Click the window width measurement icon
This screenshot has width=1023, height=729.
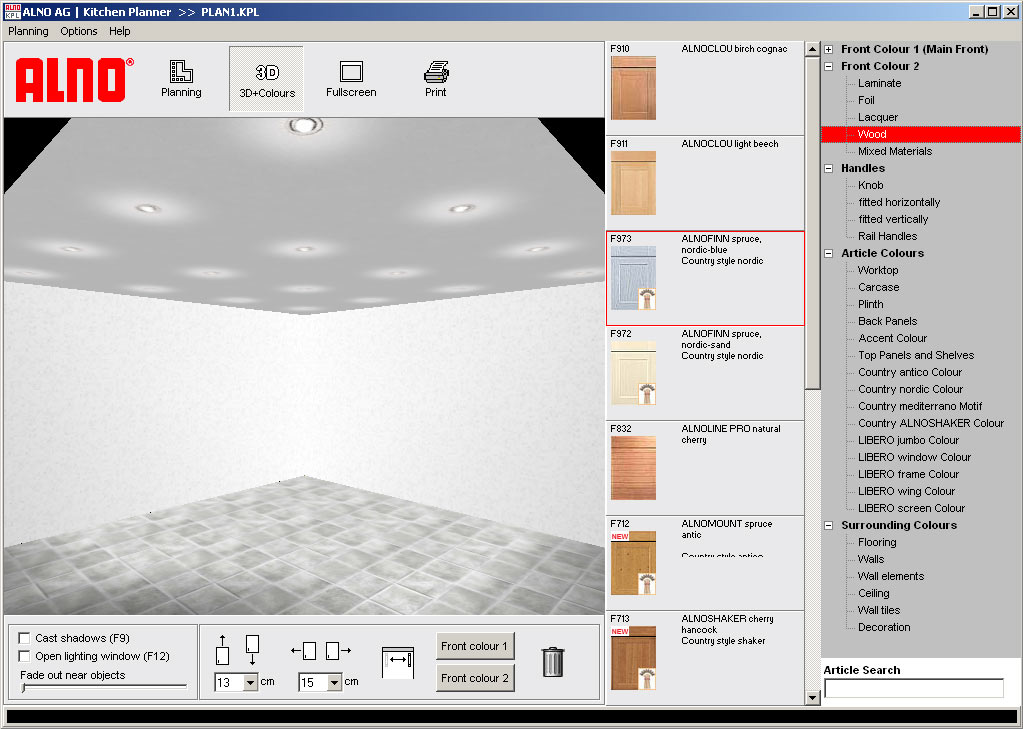pyautogui.click(x=398, y=661)
